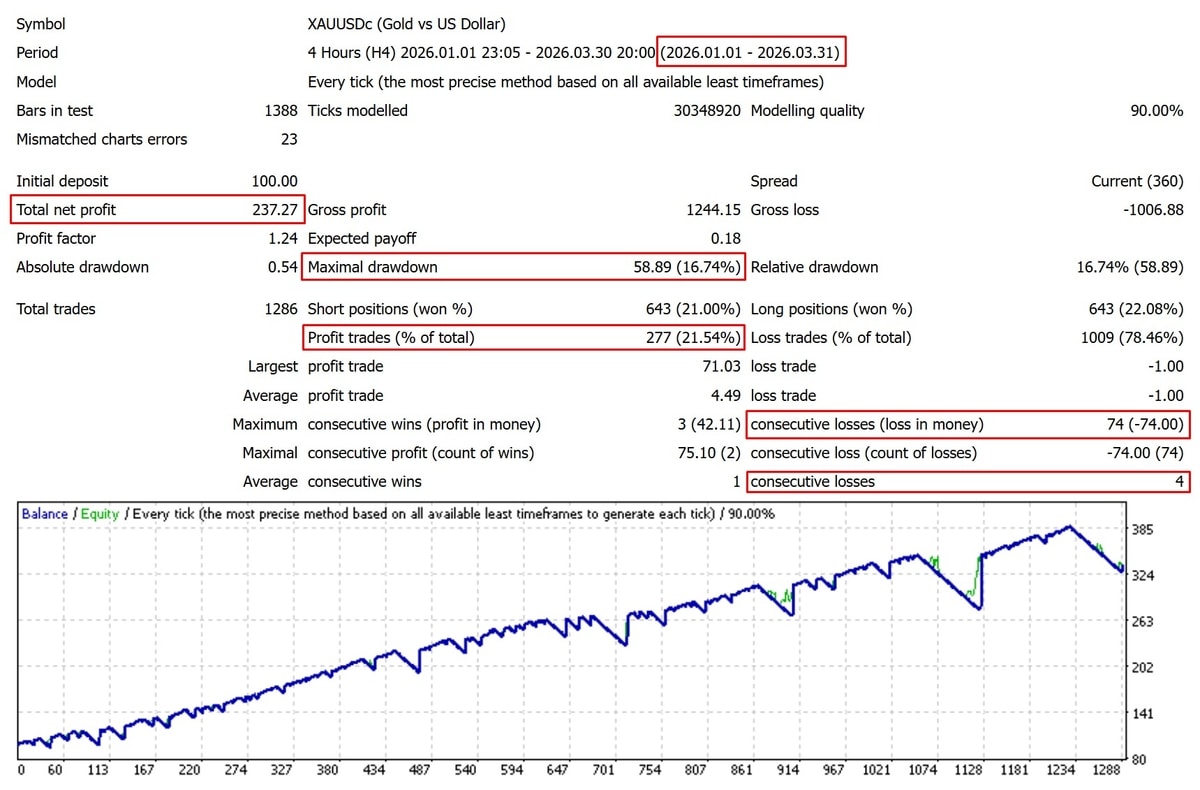Click the total net profit value 237.27
Image resolution: width=1200 pixels, height=790 pixels.
(275, 210)
